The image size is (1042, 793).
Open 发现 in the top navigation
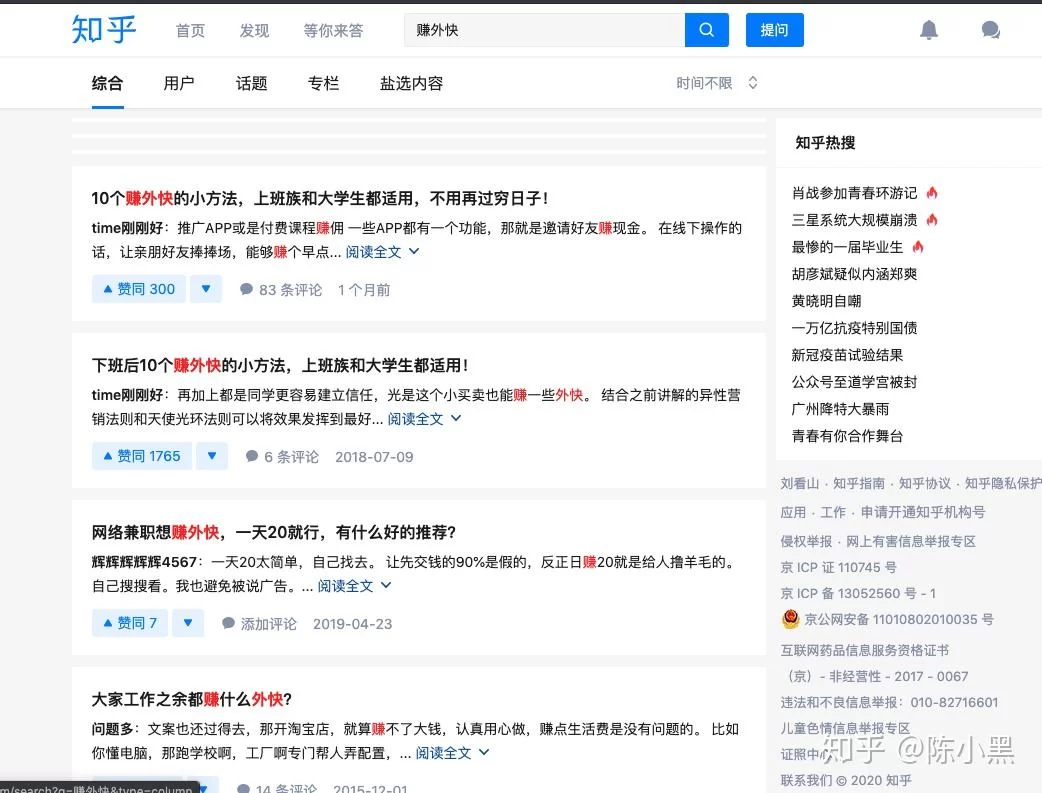254,31
